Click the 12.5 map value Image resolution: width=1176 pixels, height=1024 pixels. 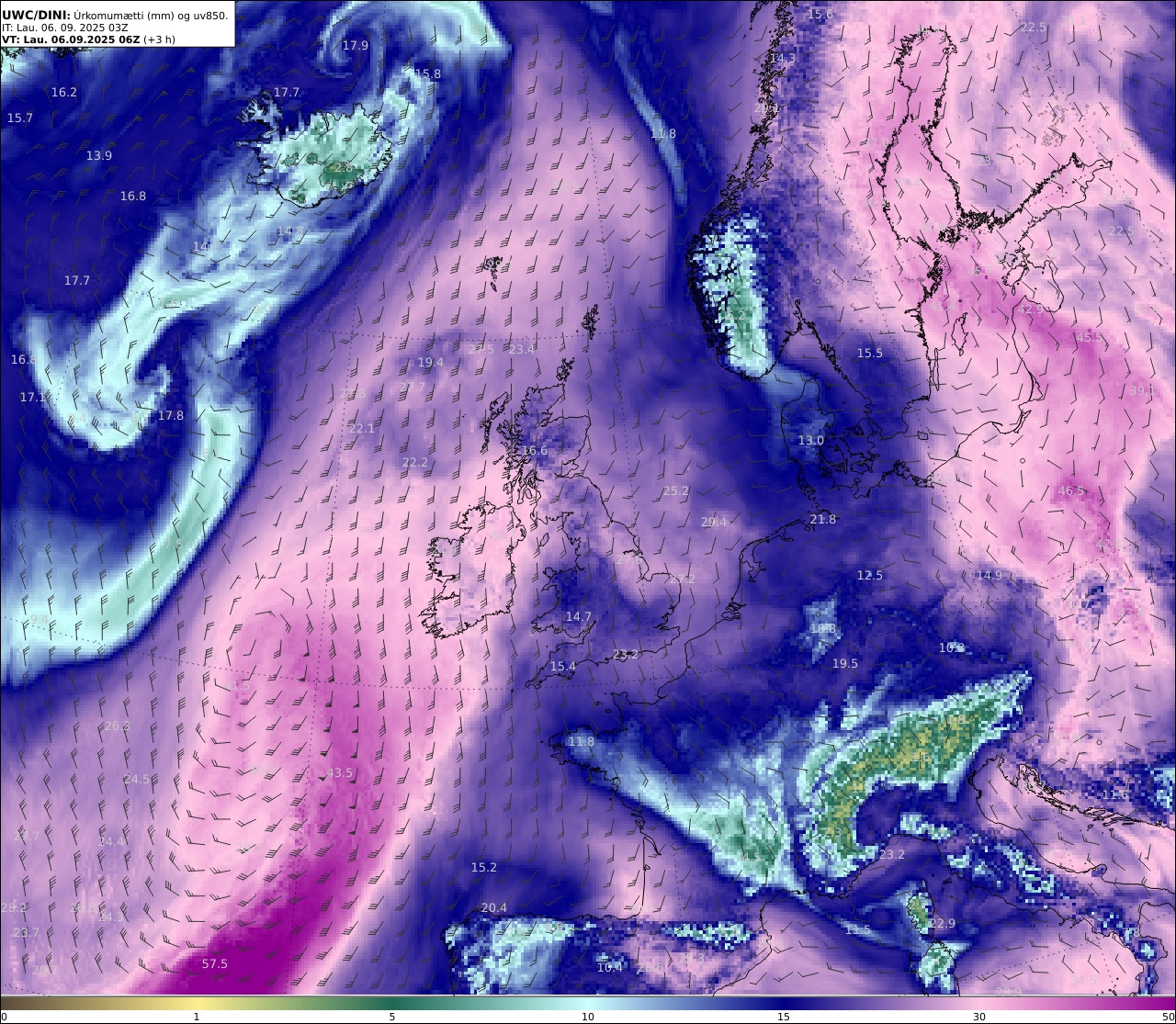869,575
